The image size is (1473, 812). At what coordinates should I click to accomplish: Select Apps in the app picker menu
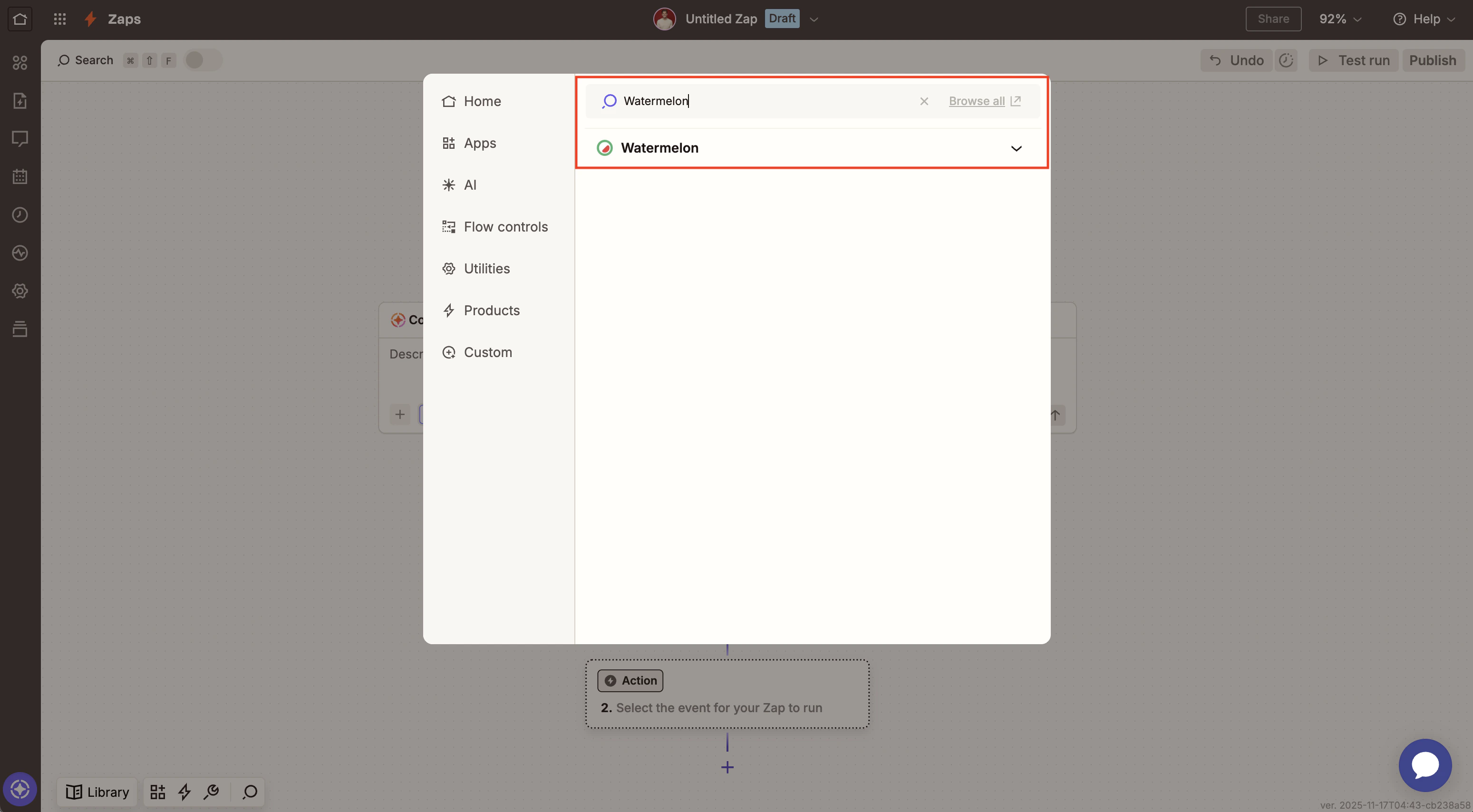[x=499, y=143]
